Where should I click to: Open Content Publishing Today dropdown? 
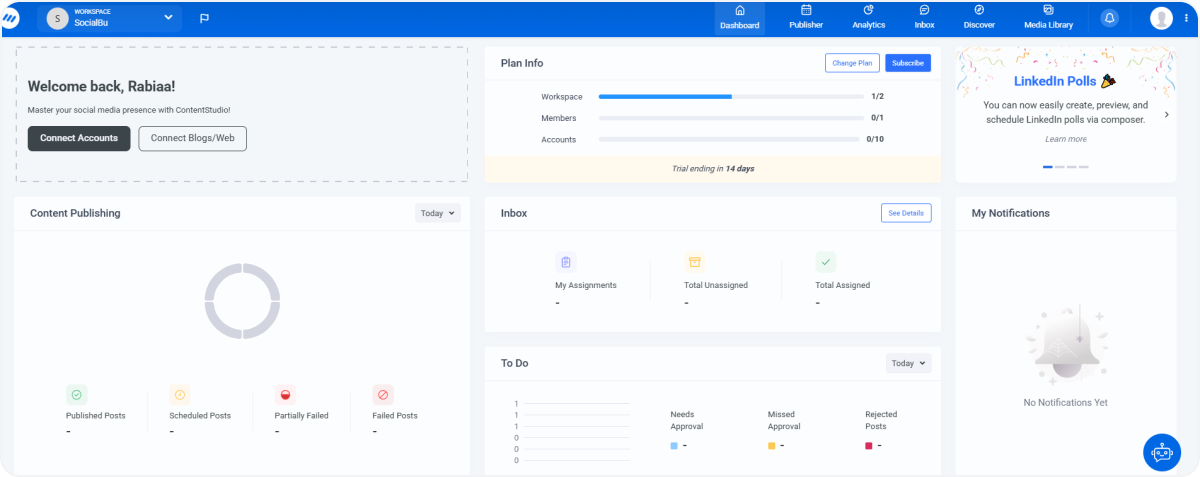click(438, 213)
